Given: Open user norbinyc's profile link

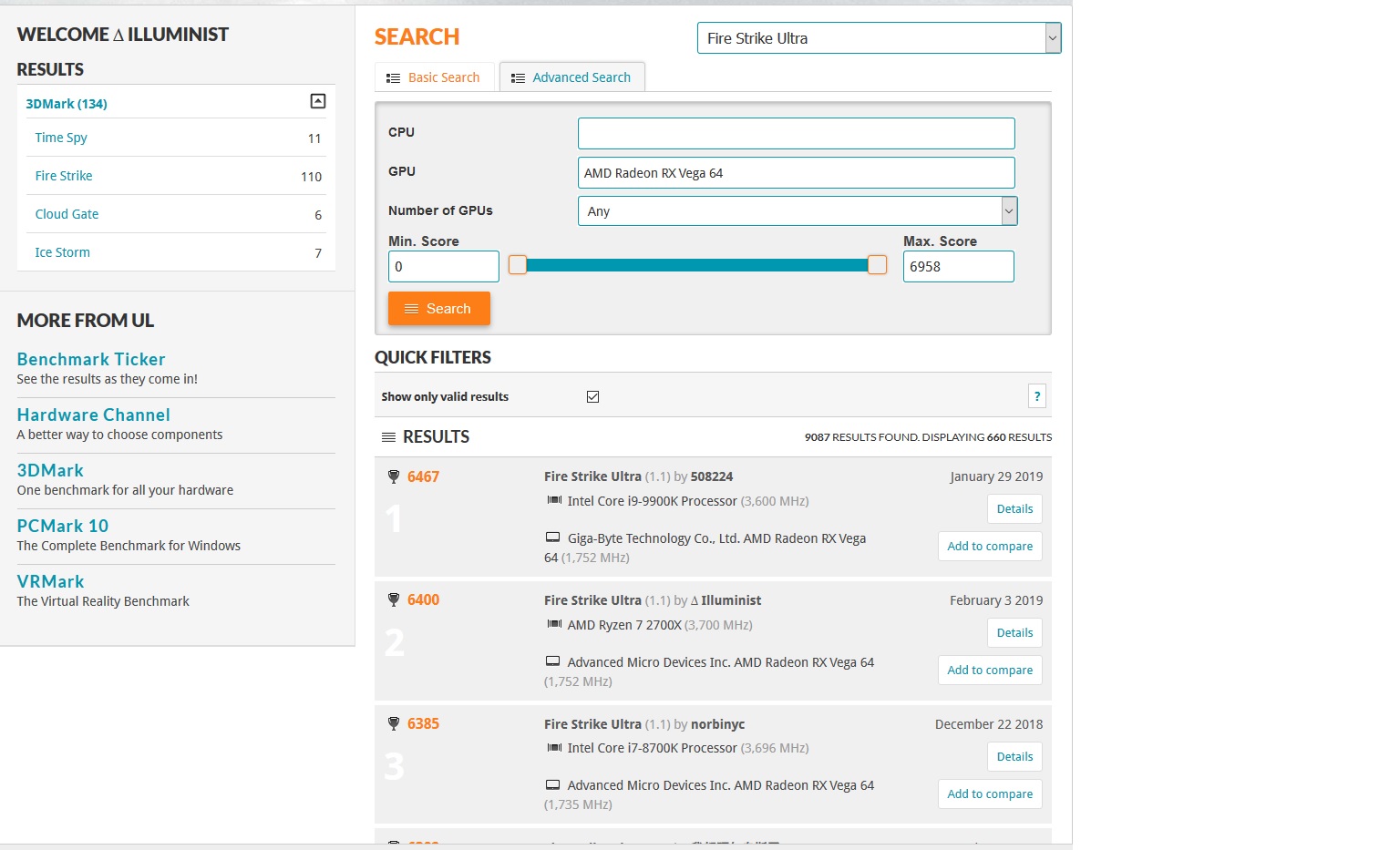Looking at the screenshot, I should [718, 724].
